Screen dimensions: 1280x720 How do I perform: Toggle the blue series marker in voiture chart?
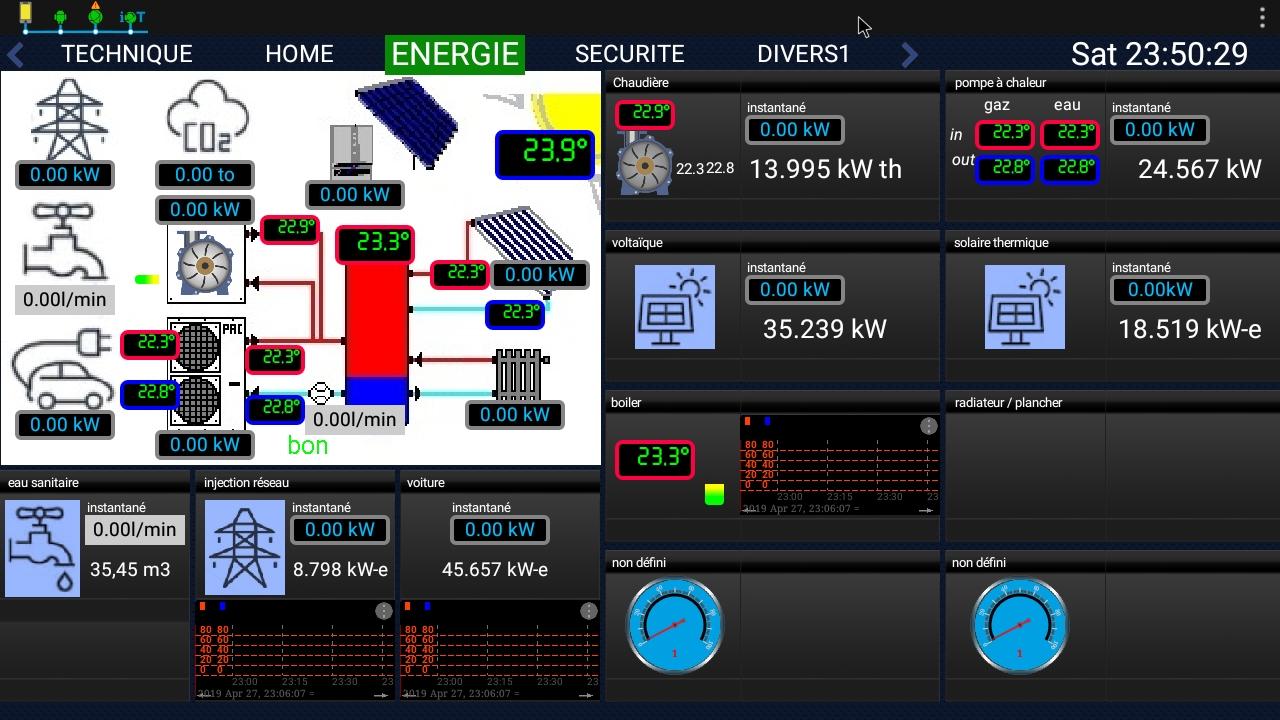click(x=427, y=607)
